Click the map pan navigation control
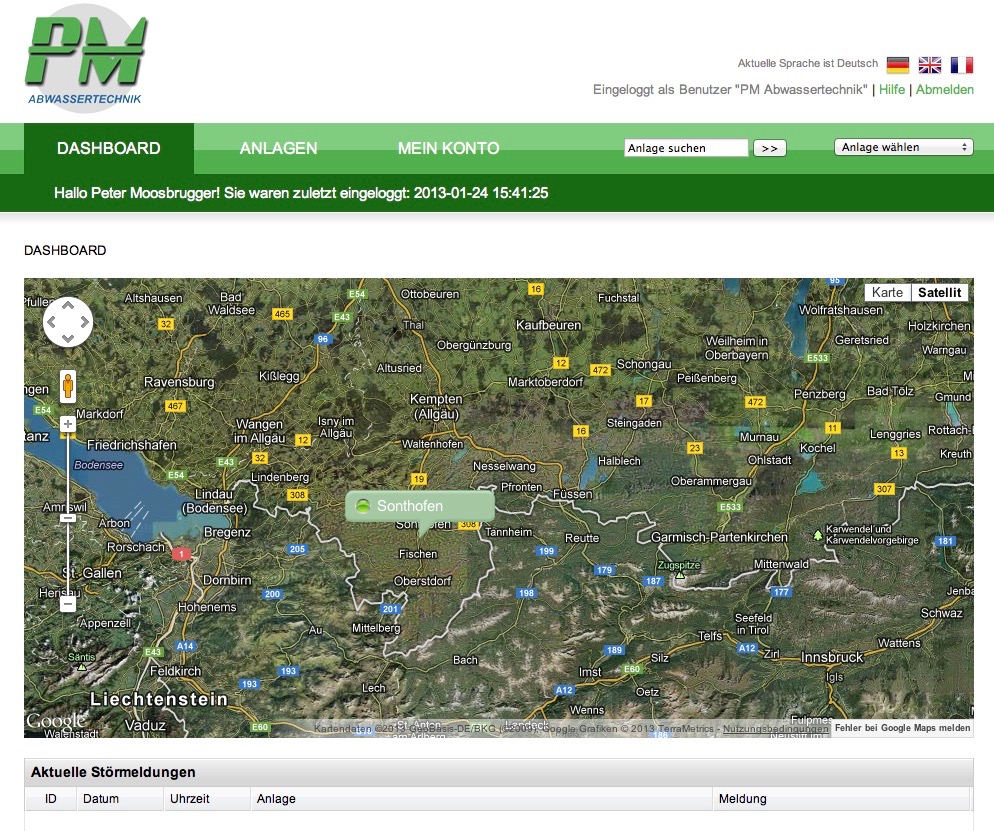This screenshot has width=994, height=831. tap(68, 322)
